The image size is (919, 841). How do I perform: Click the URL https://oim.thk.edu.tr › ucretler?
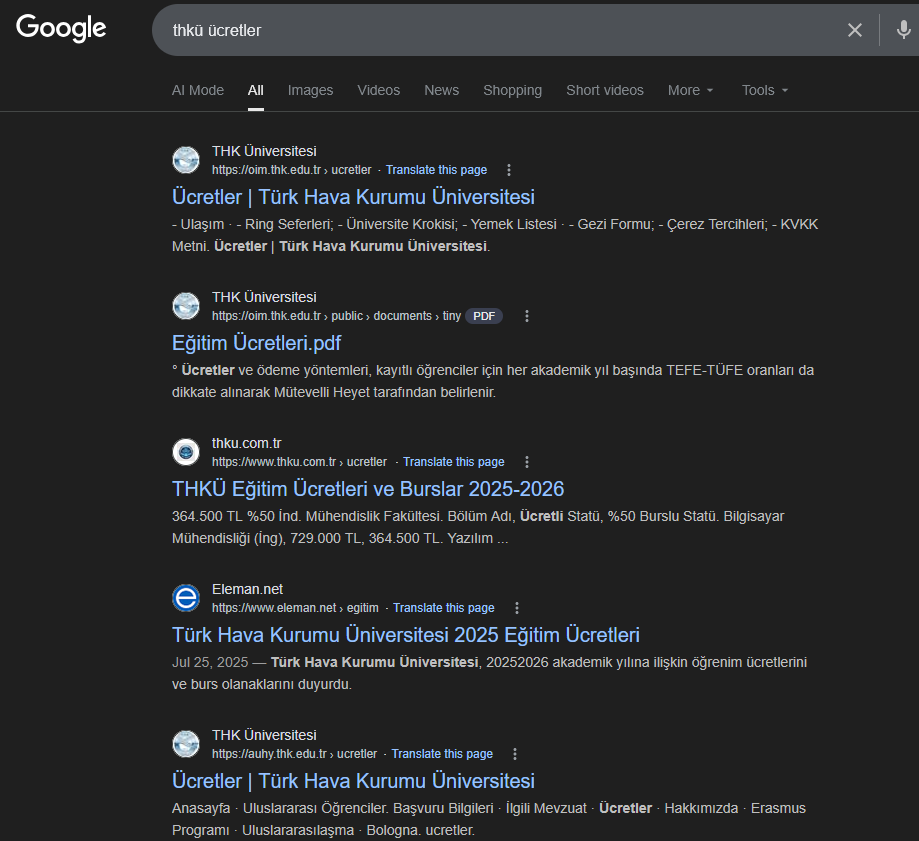[x=292, y=170]
